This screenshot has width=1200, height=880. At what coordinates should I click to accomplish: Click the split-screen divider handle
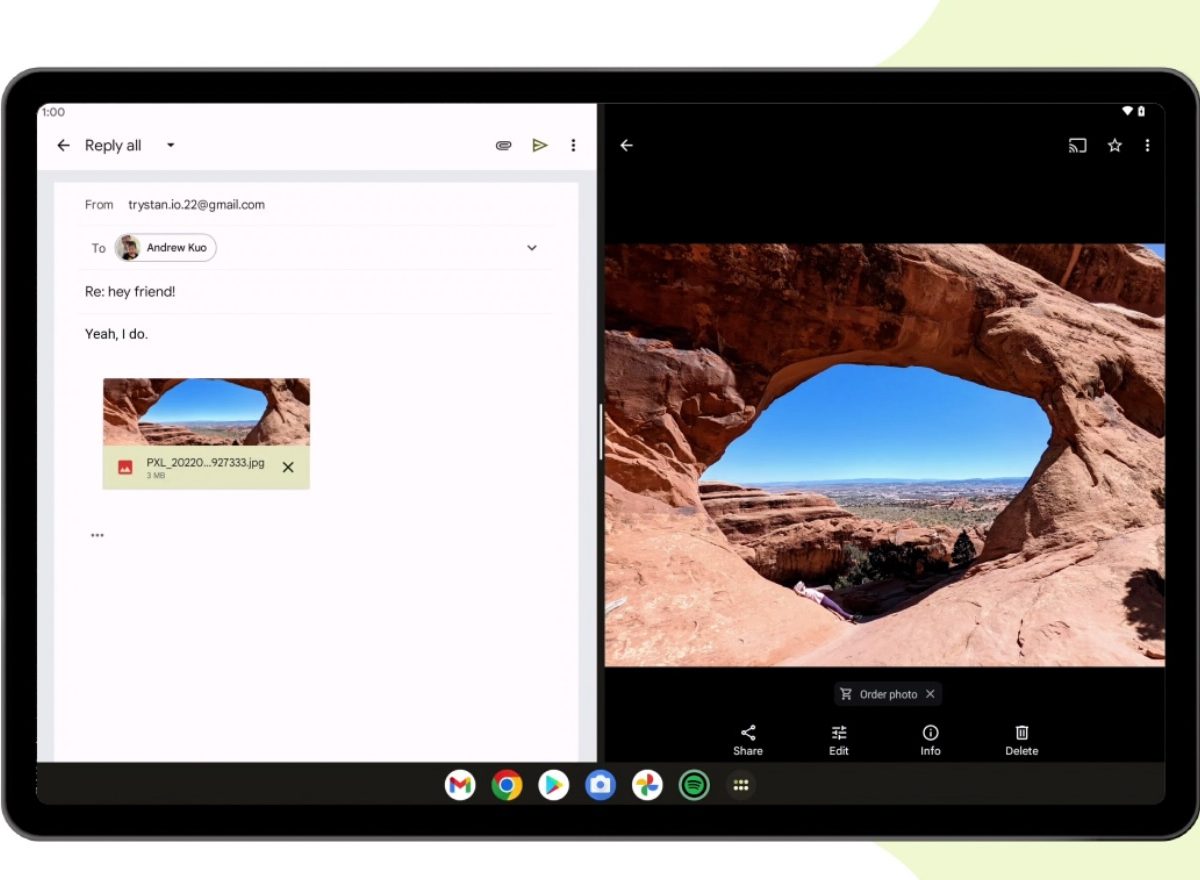pos(600,432)
